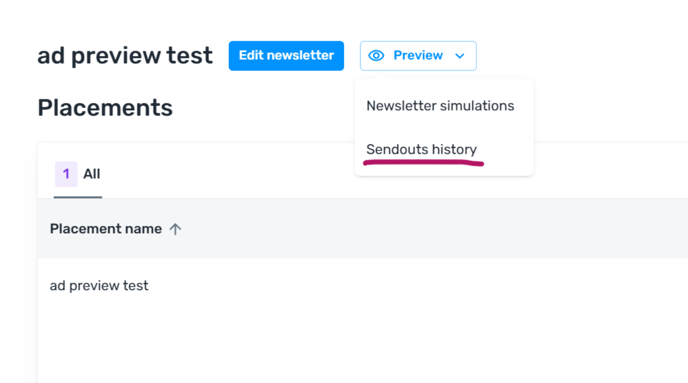This screenshot has width=688, height=383.
Task: Click the word simulations in dropdown
Action: coord(477,106)
